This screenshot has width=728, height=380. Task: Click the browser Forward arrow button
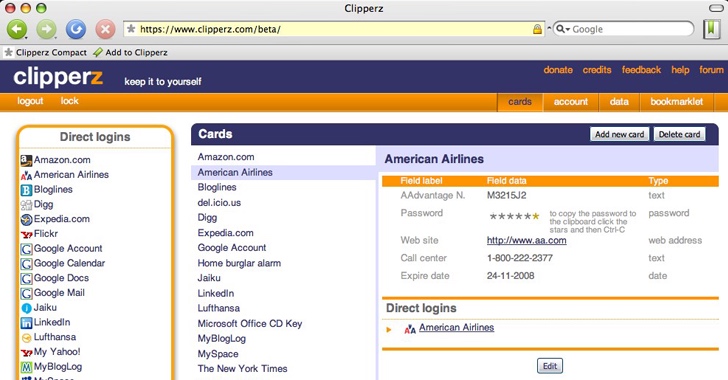click(x=46, y=29)
